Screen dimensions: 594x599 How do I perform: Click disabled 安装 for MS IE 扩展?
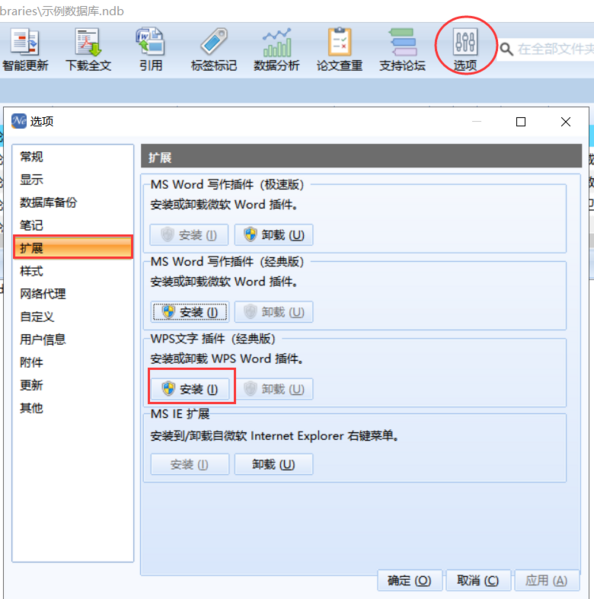tap(189, 464)
